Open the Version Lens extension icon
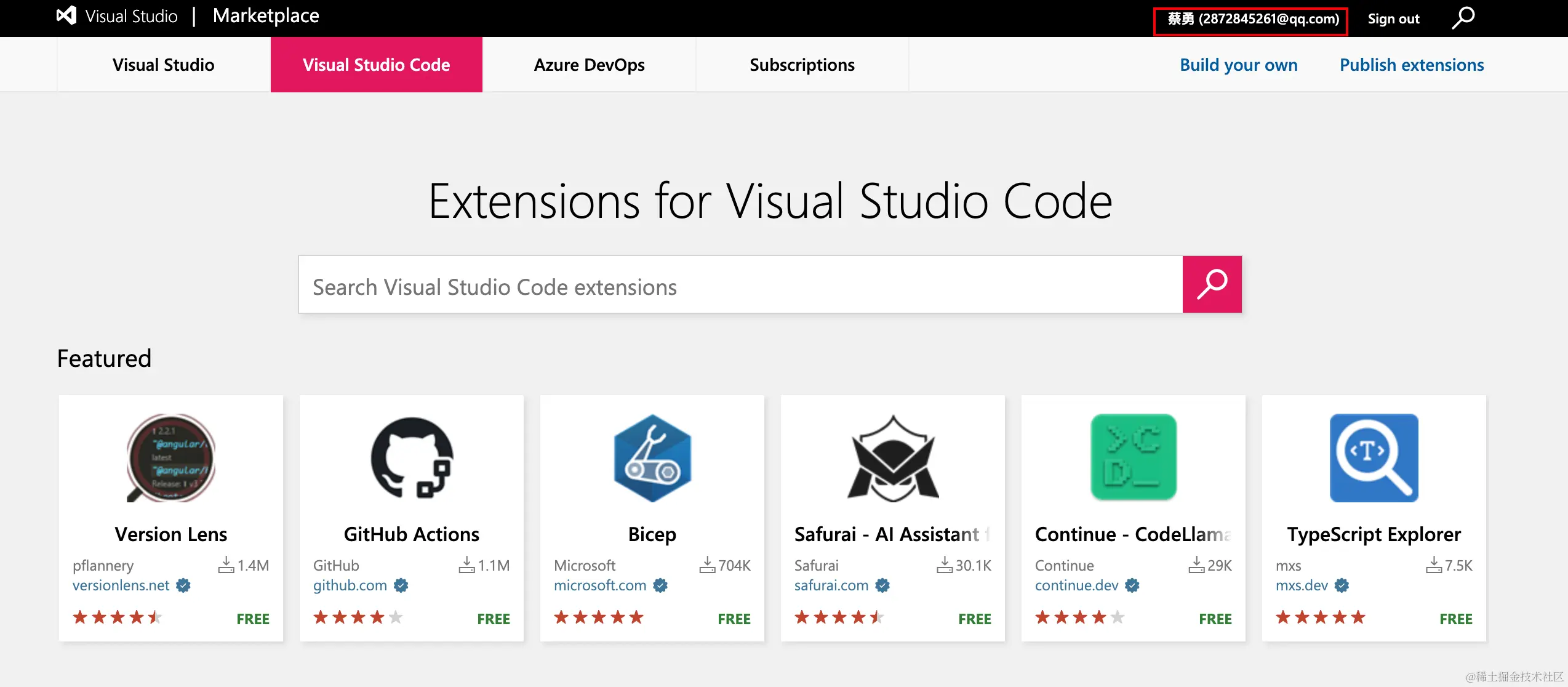1568x687 pixels. pos(171,457)
